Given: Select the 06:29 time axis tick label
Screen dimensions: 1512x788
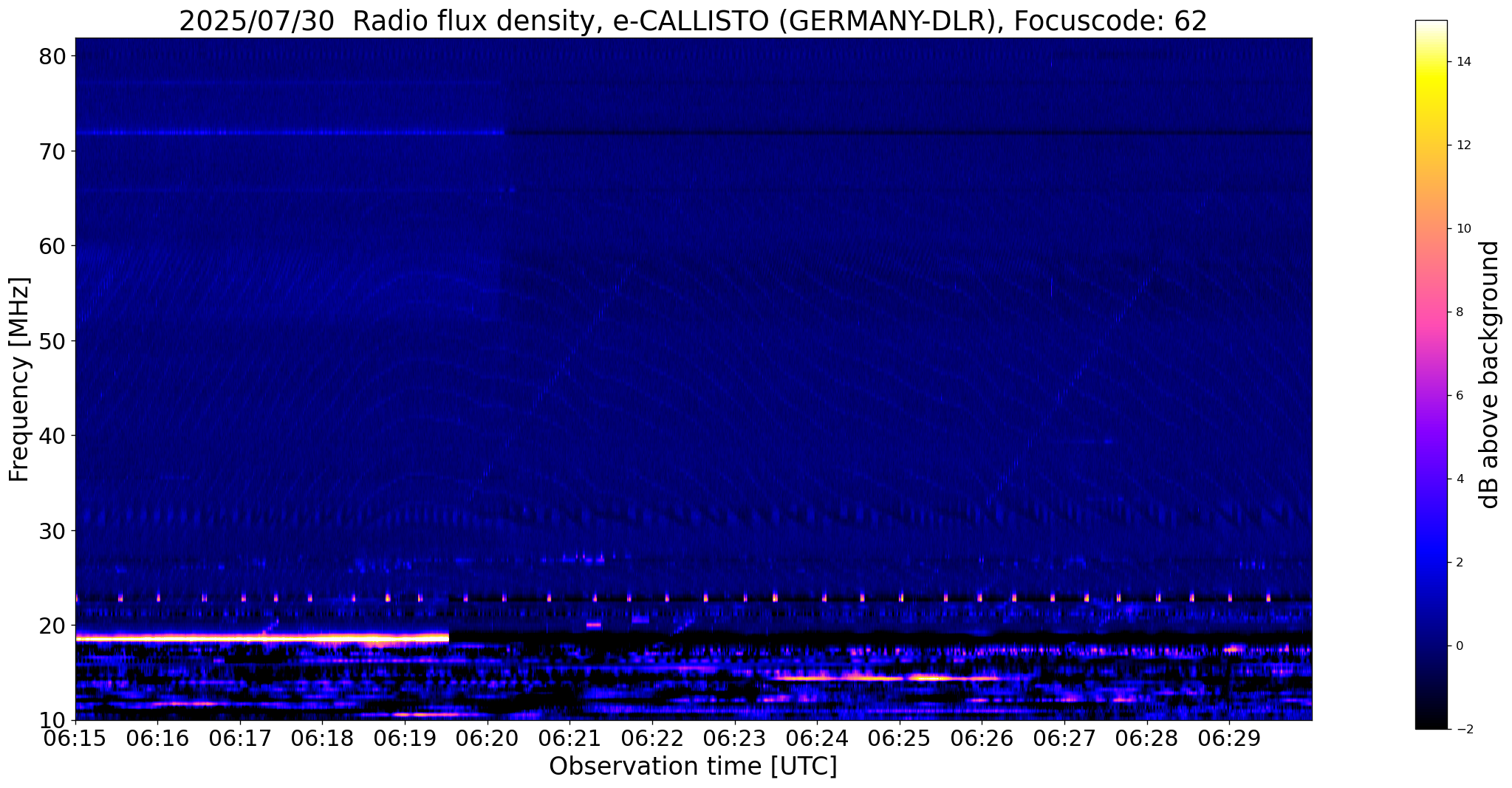Looking at the screenshot, I should coord(1229,739).
